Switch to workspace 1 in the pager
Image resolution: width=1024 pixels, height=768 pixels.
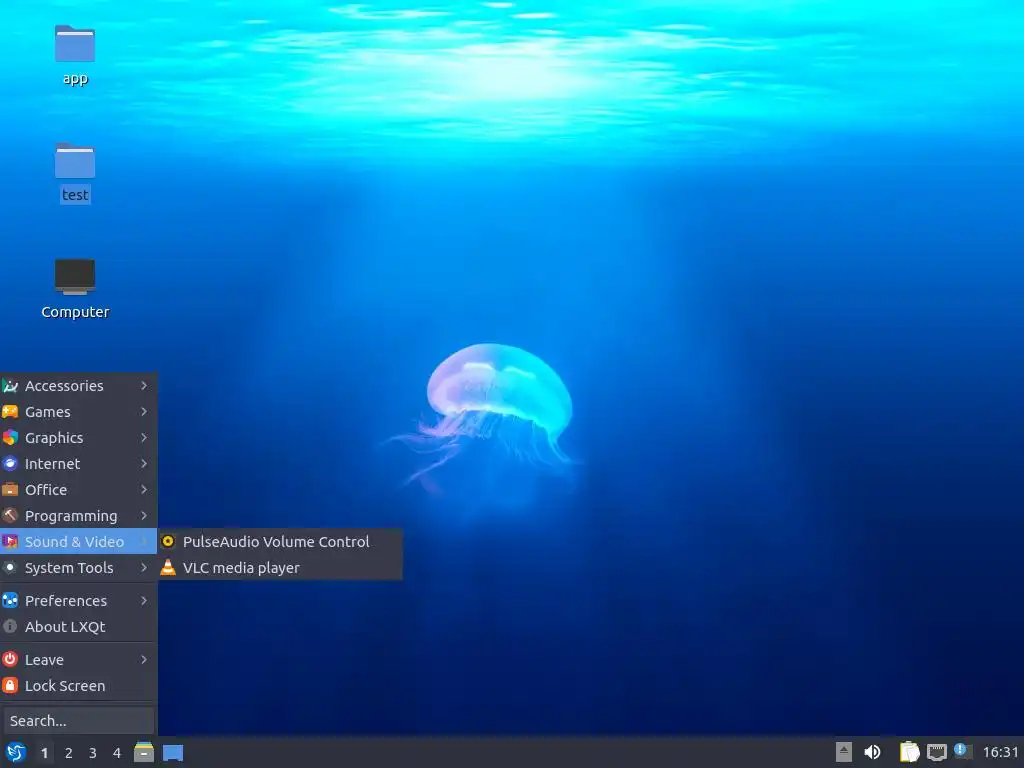click(44, 753)
